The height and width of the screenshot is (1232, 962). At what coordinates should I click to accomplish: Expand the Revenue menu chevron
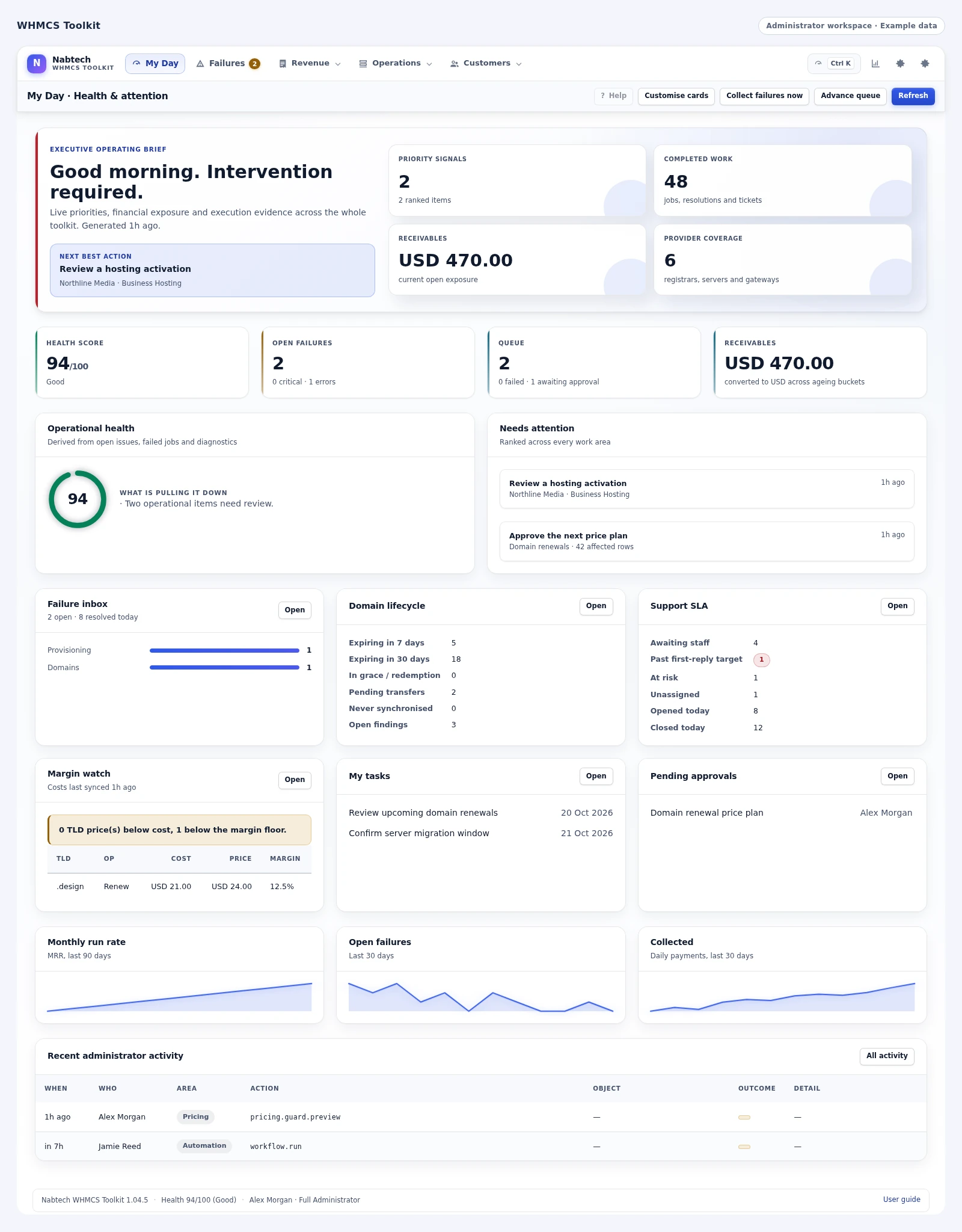click(338, 64)
